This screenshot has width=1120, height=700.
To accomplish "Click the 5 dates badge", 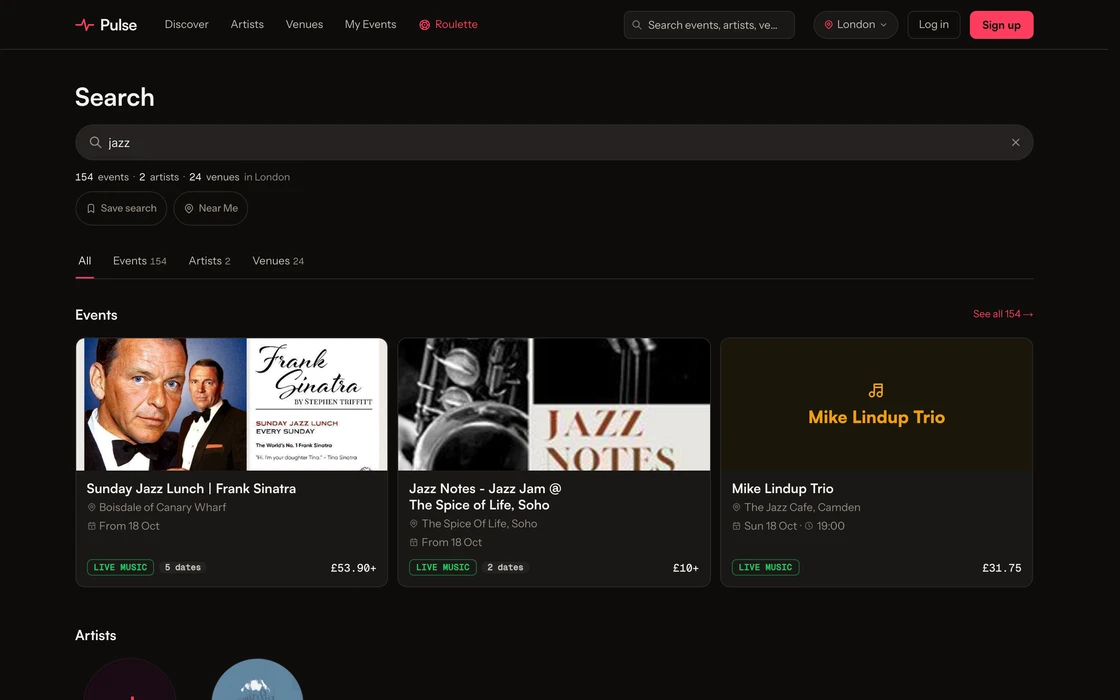I will click(x=182, y=567).
